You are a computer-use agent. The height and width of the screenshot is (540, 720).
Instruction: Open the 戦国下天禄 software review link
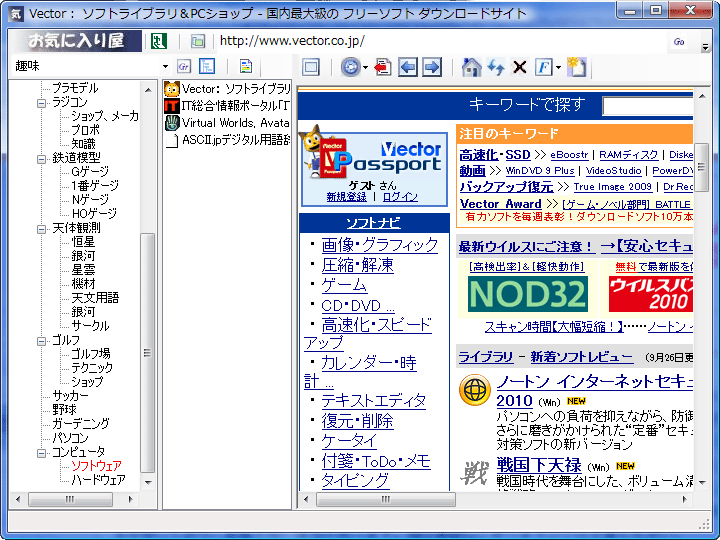coord(539,465)
